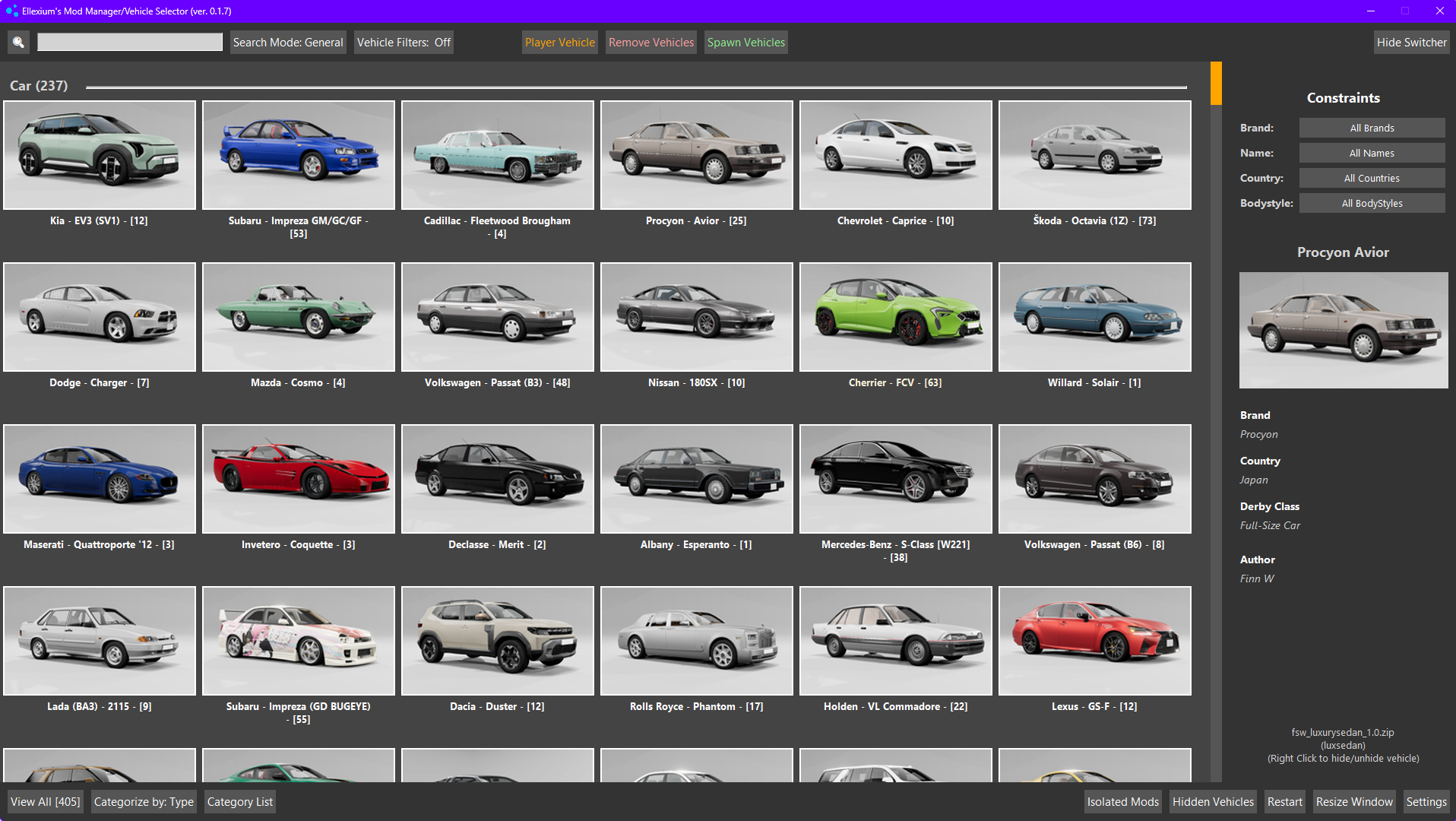Click the Nissan - 180SX - [10] label

coord(697,382)
